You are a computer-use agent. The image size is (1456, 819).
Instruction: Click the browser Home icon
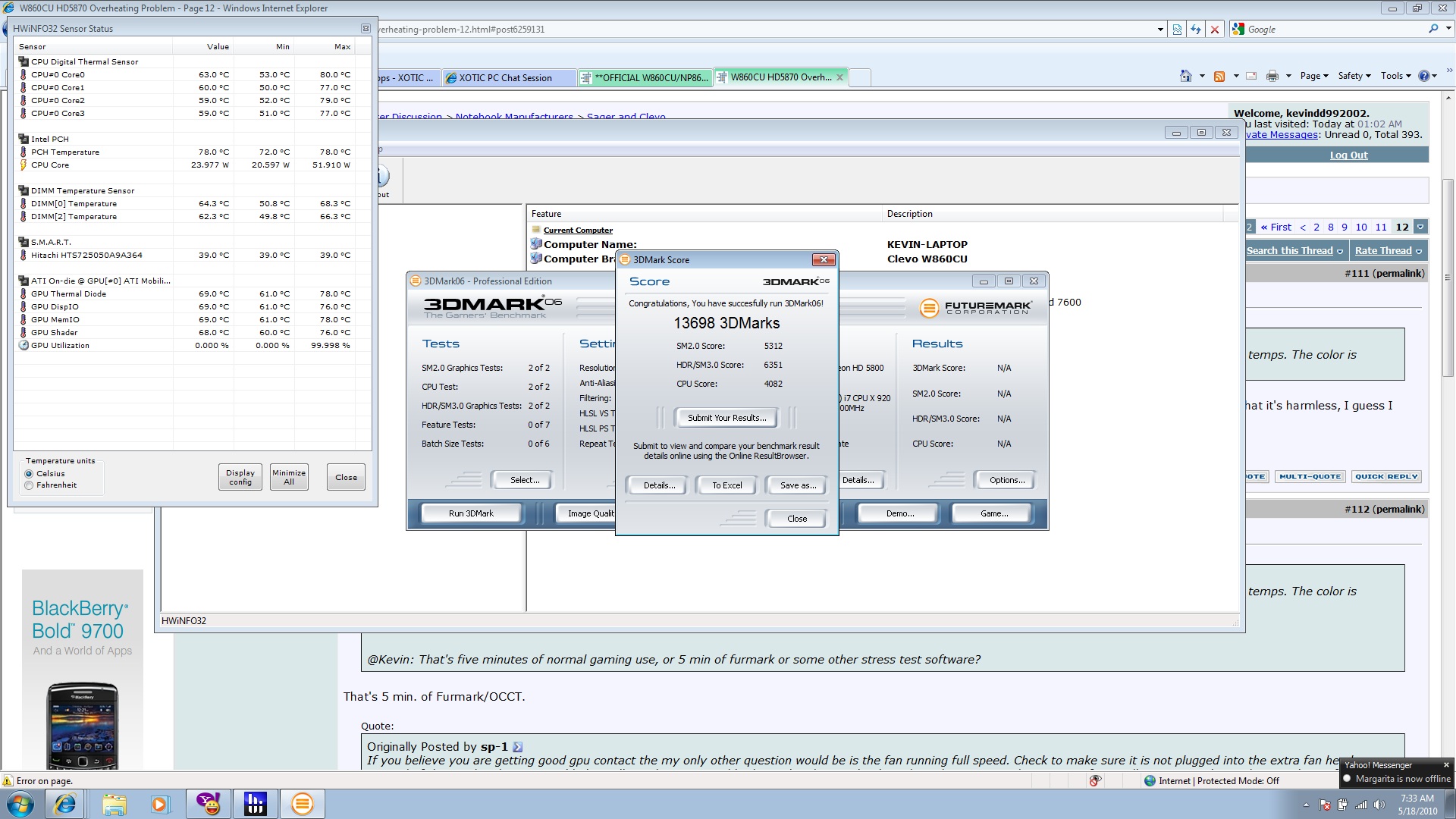(x=1185, y=76)
